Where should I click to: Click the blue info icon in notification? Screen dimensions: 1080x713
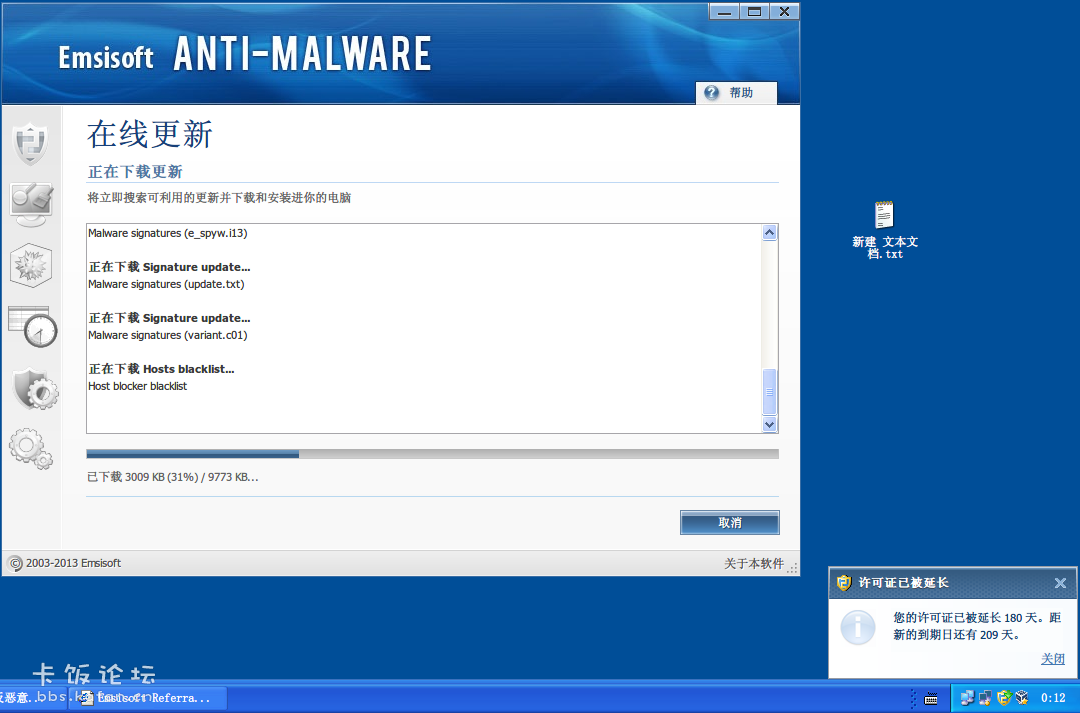(x=858, y=627)
